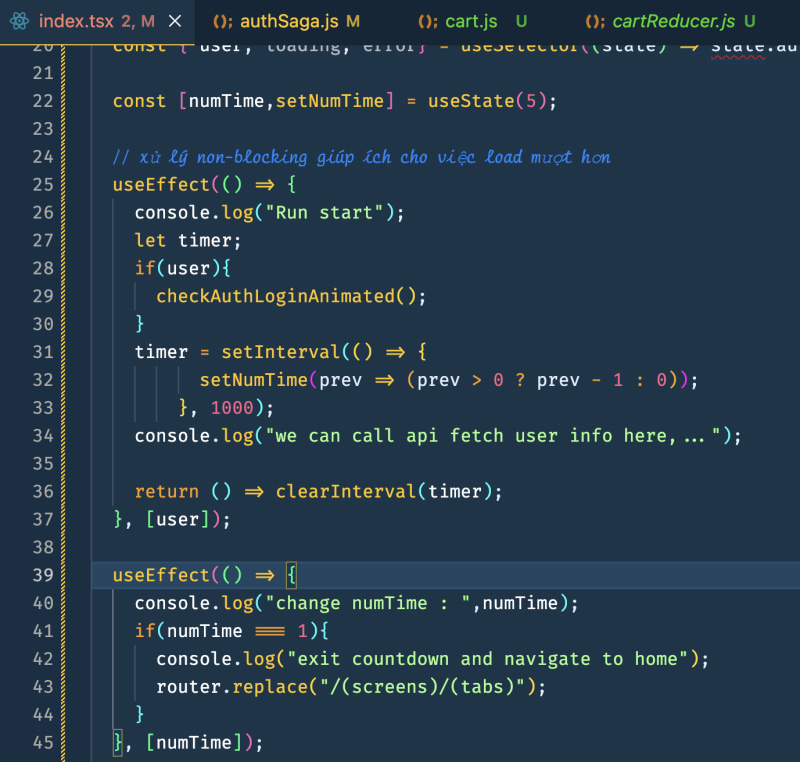Click the JS file icon on the cart.js tab

click(428, 21)
